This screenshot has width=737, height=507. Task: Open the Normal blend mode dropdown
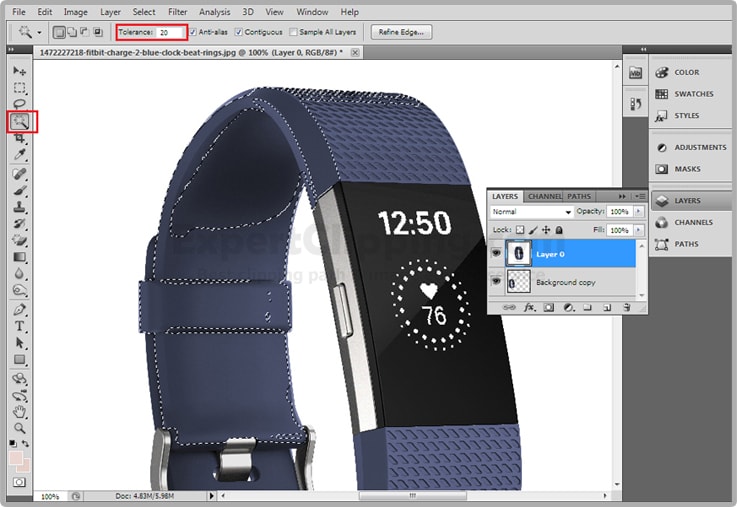pos(531,213)
